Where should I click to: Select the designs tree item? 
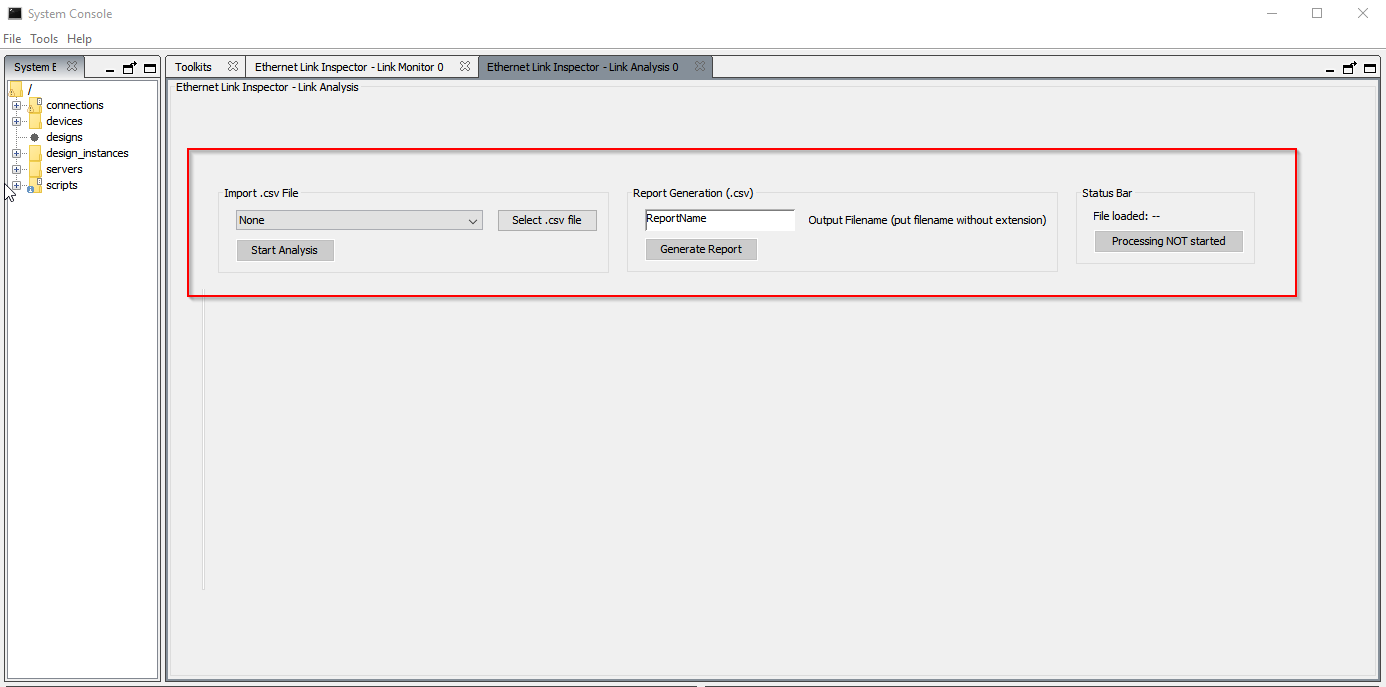64,137
